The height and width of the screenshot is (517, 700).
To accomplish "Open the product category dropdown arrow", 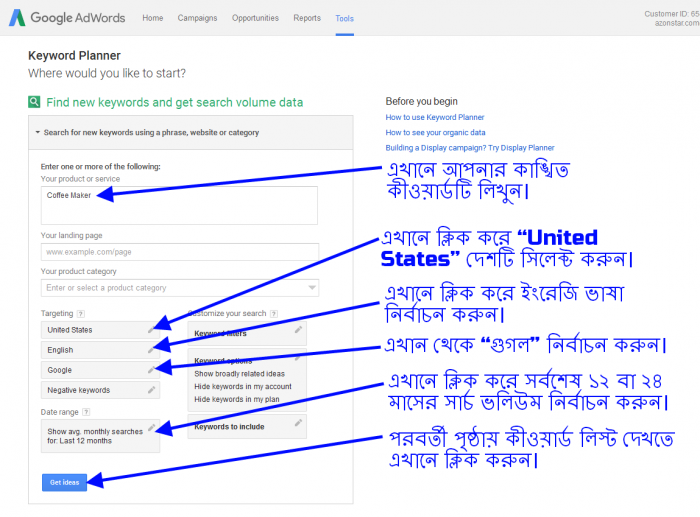I will [312, 288].
